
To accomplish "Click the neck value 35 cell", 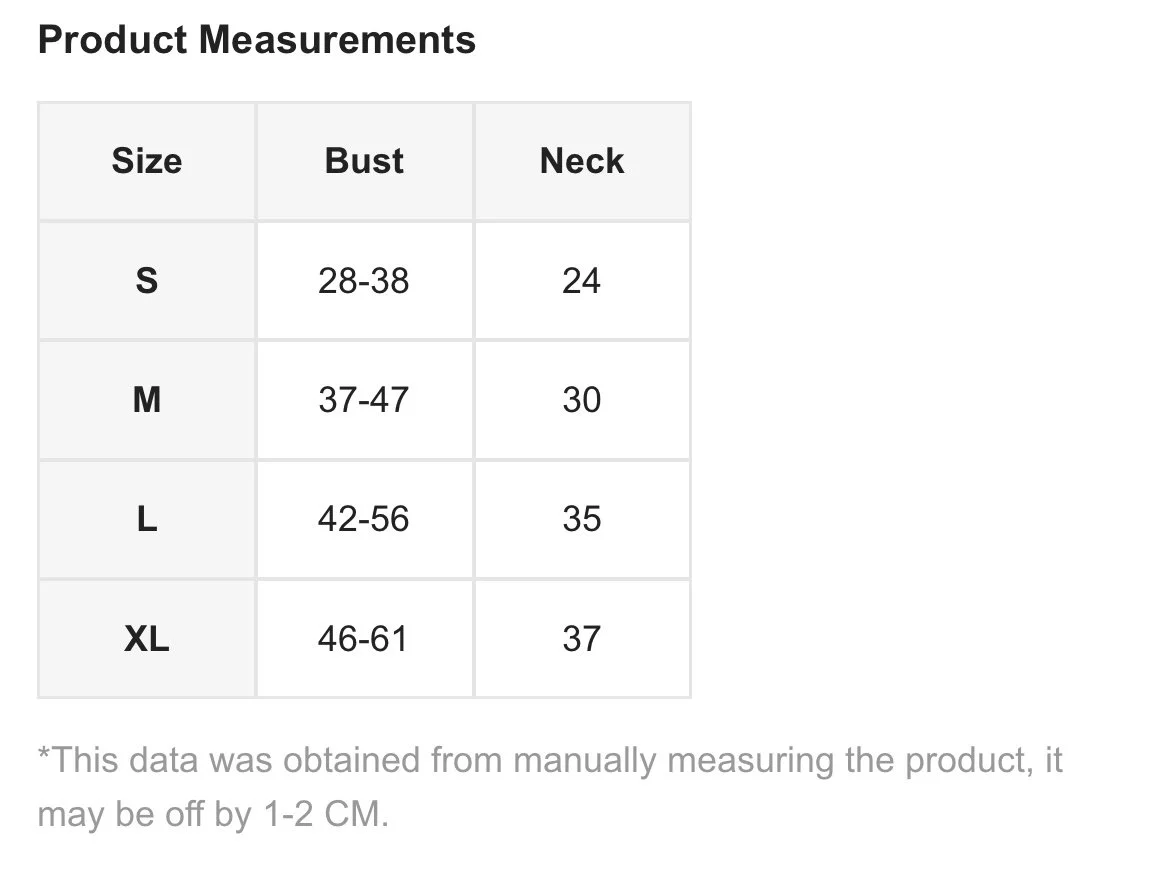I will click(x=582, y=519).
